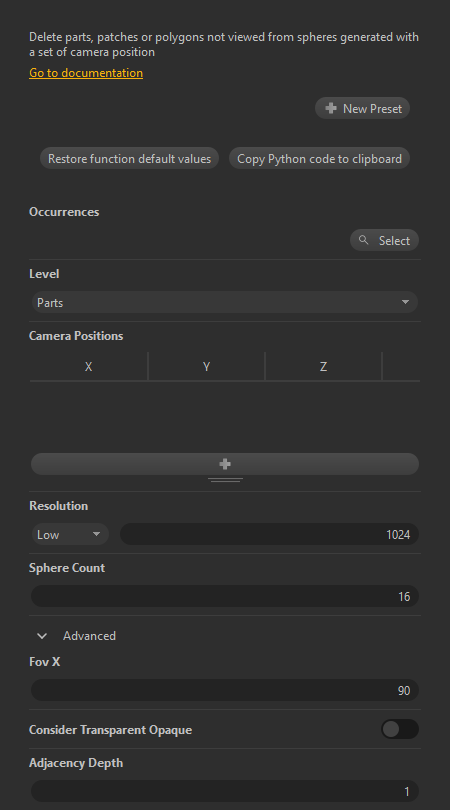This screenshot has height=810, width=450.
Task: Collapse the Advanced section chevron
Action: 42,636
